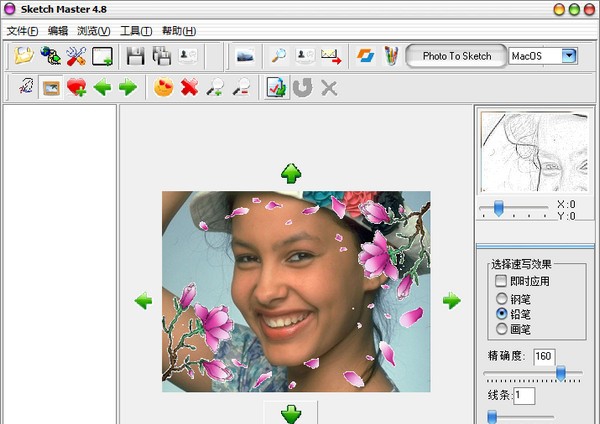The width and height of the screenshot is (600, 424).
Task: Select the 铅笔 radio option
Action: coord(502,314)
